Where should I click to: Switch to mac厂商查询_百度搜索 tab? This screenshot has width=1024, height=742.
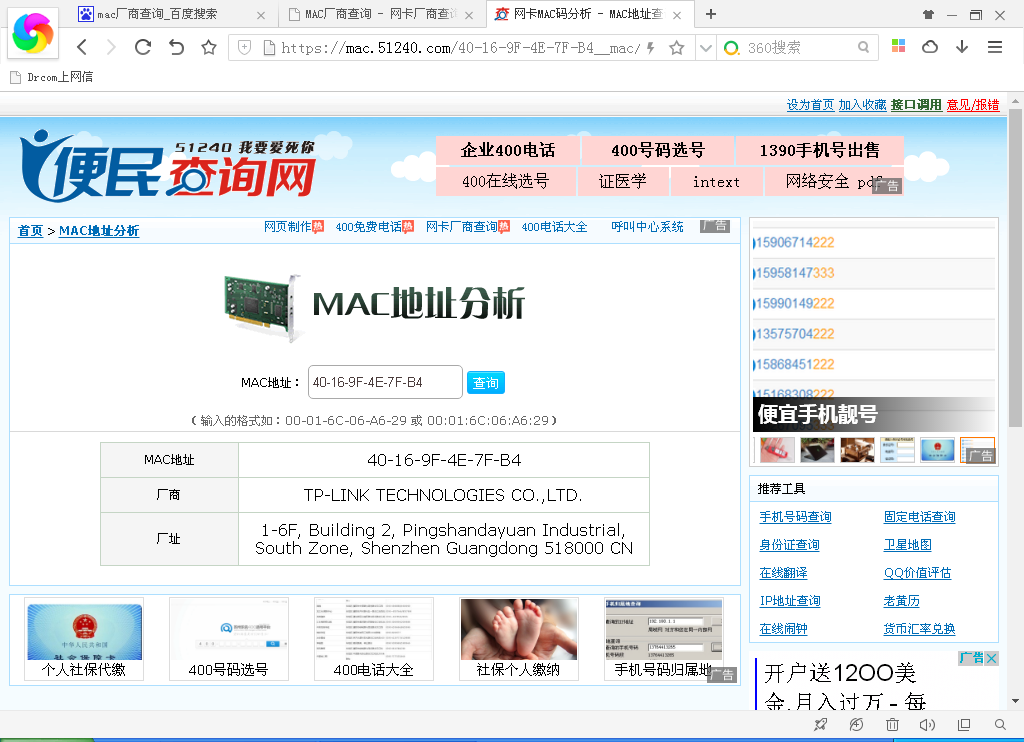pyautogui.click(x=157, y=14)
